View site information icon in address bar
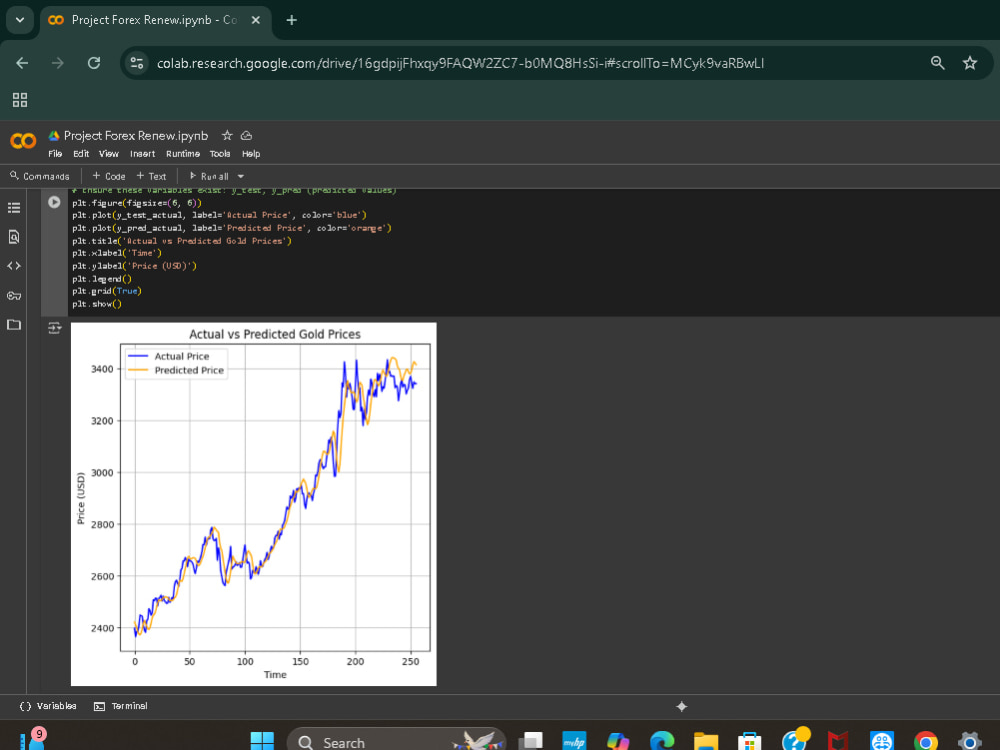Image resolution: width=1000 pixels, height=750 pixels. point(136,63)
